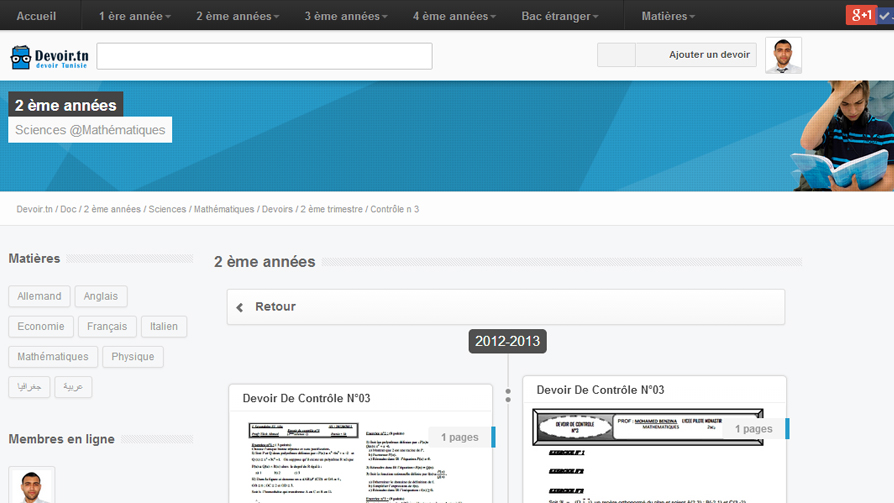Select the Mathématiques subject tag

coord(53,356)
